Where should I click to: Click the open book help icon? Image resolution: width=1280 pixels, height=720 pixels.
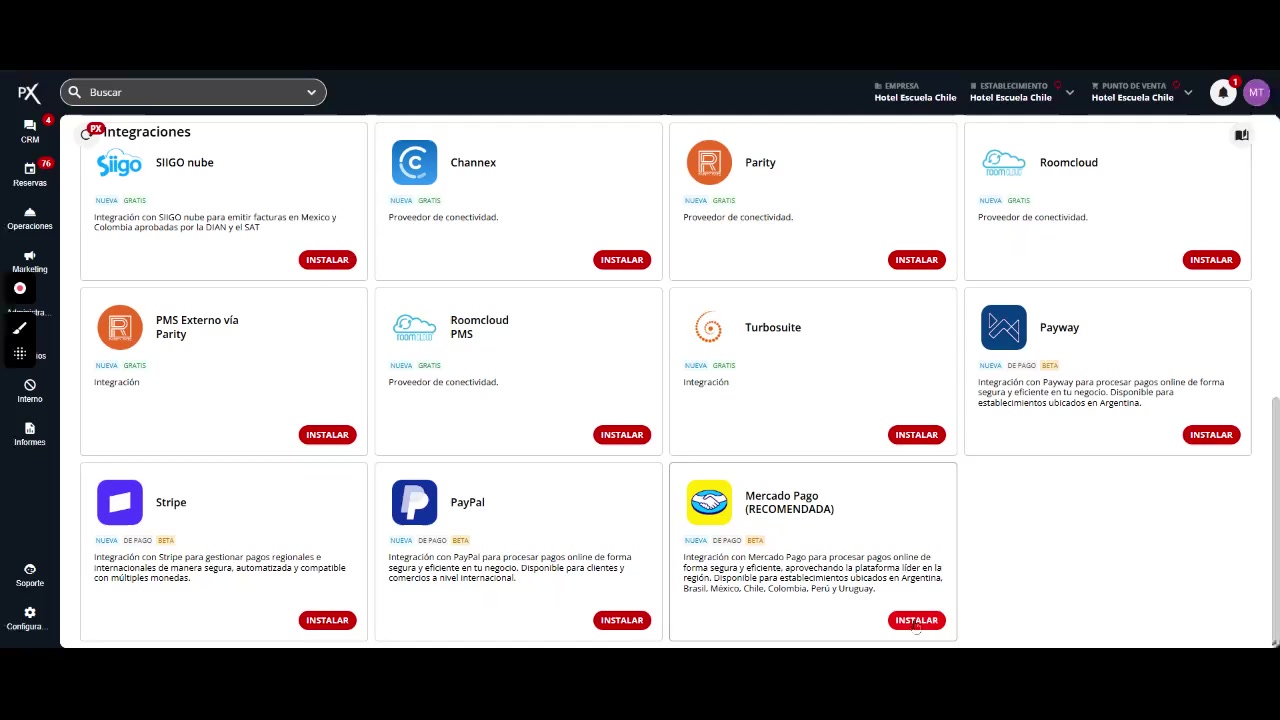click(x=1241, y=135)
